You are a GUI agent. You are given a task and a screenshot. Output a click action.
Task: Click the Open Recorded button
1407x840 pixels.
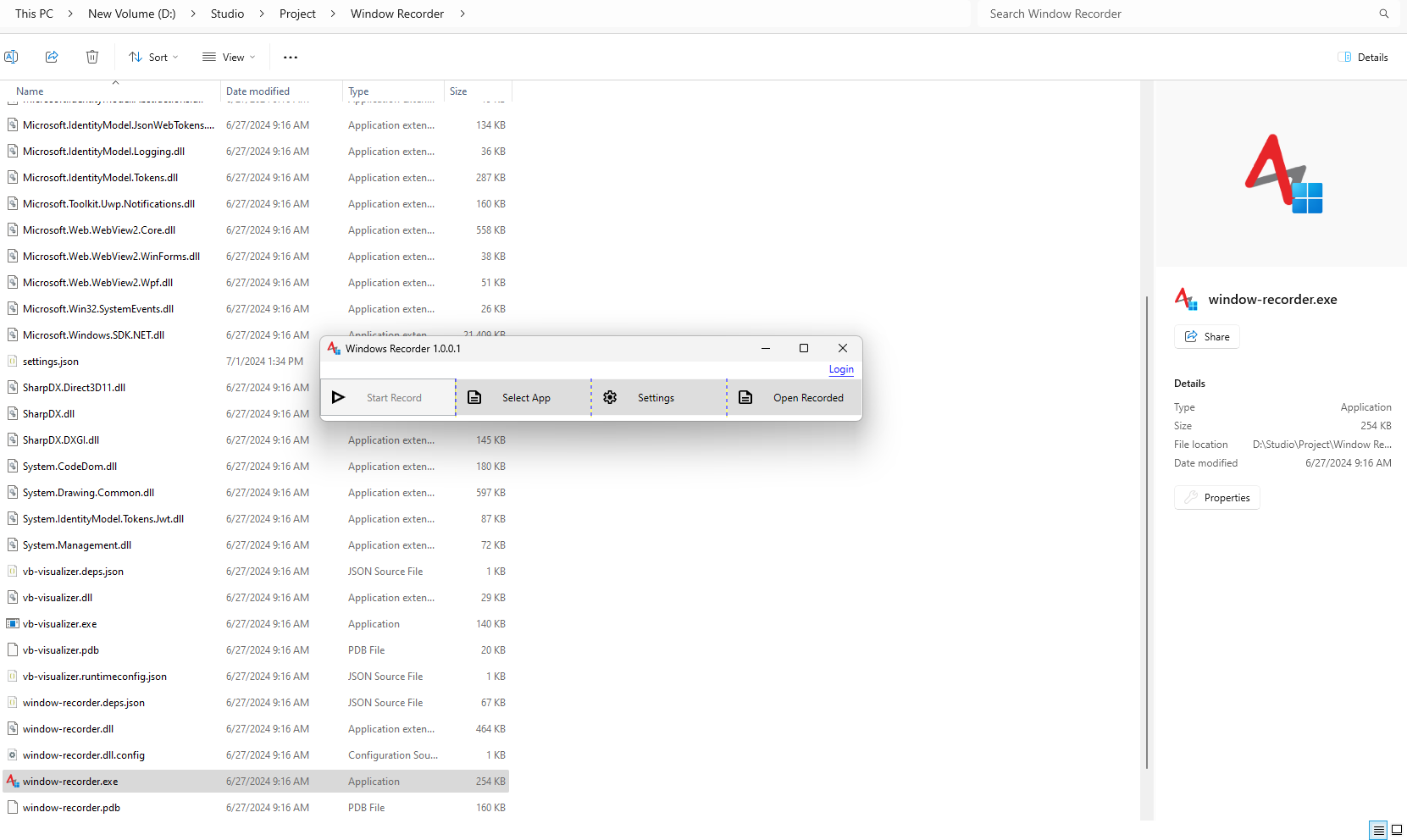(x=795, y=397)
